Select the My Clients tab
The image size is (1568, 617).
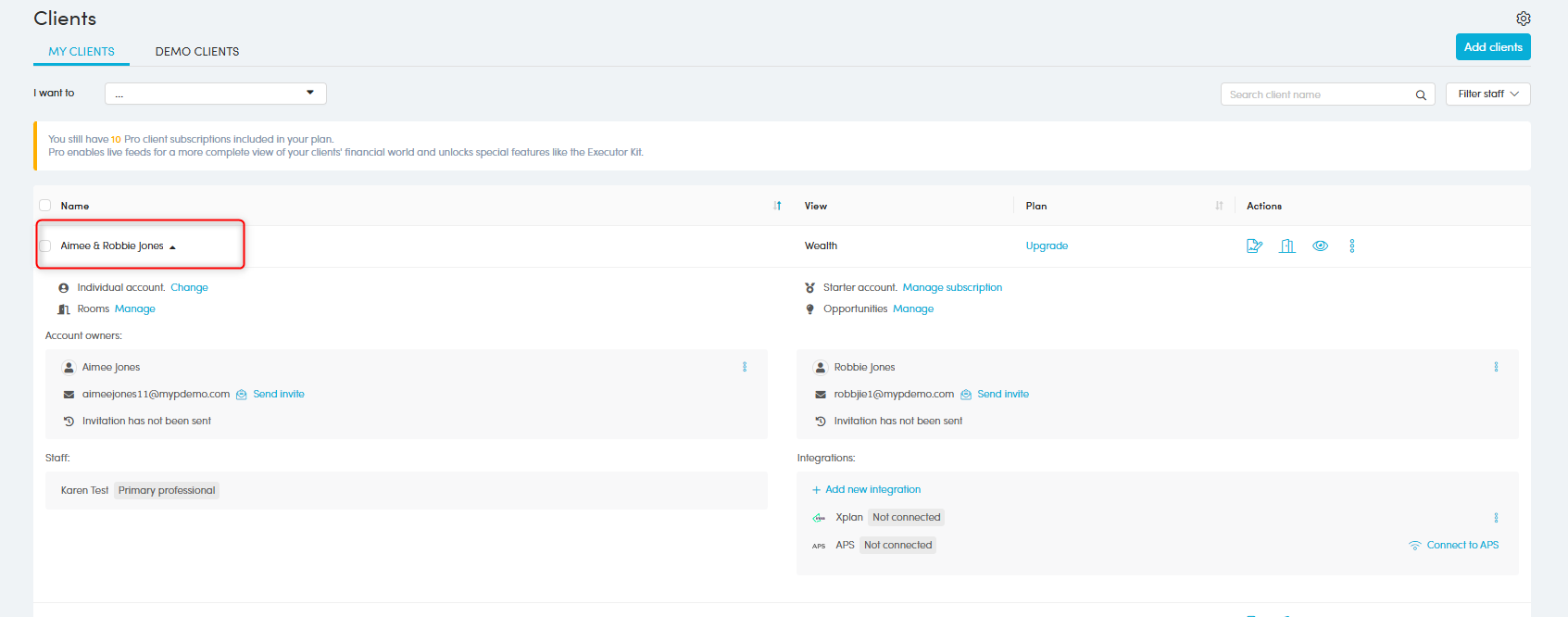[x=82, y=52]
